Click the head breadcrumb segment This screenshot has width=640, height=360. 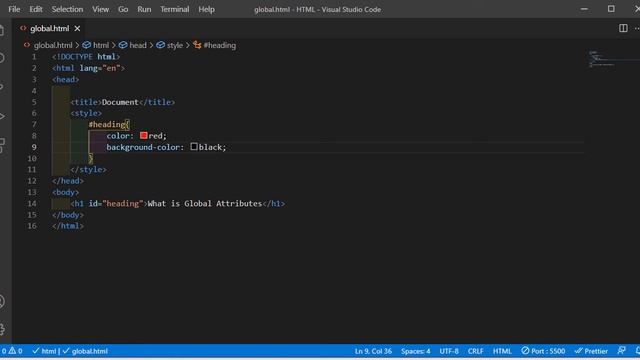pos(138,45)
